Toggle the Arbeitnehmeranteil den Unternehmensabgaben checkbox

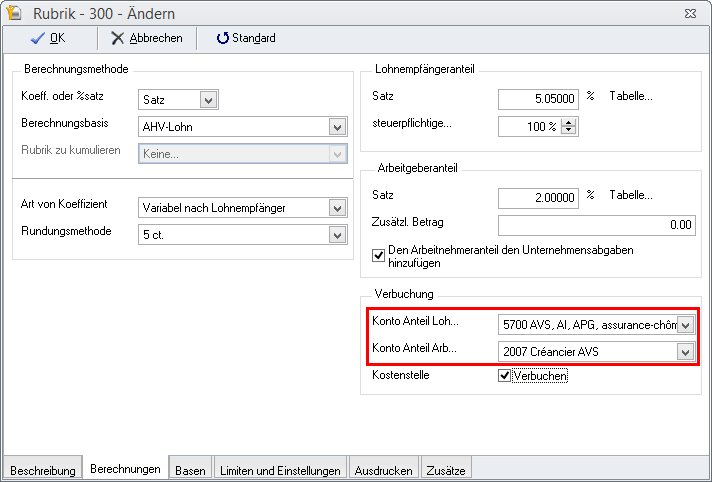378,256
